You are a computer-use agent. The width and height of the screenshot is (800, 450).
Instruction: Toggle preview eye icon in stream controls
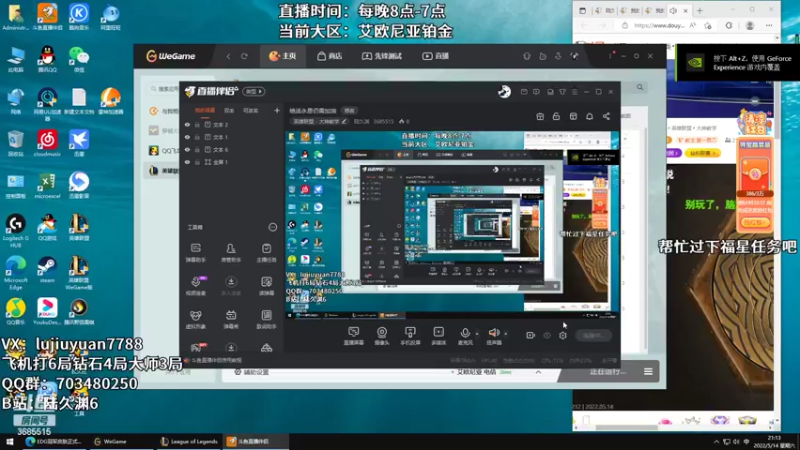547,335
